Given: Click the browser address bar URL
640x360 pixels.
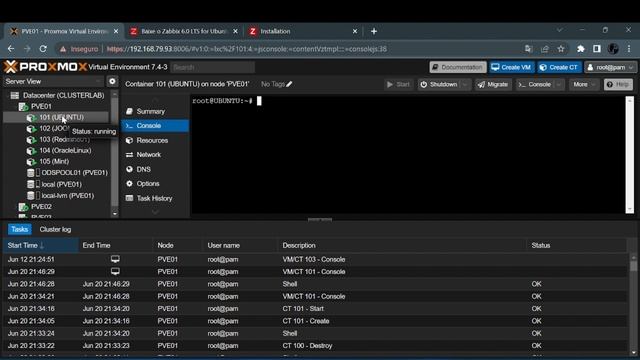Looking at the screenshot, I should (x=247, y=49).
